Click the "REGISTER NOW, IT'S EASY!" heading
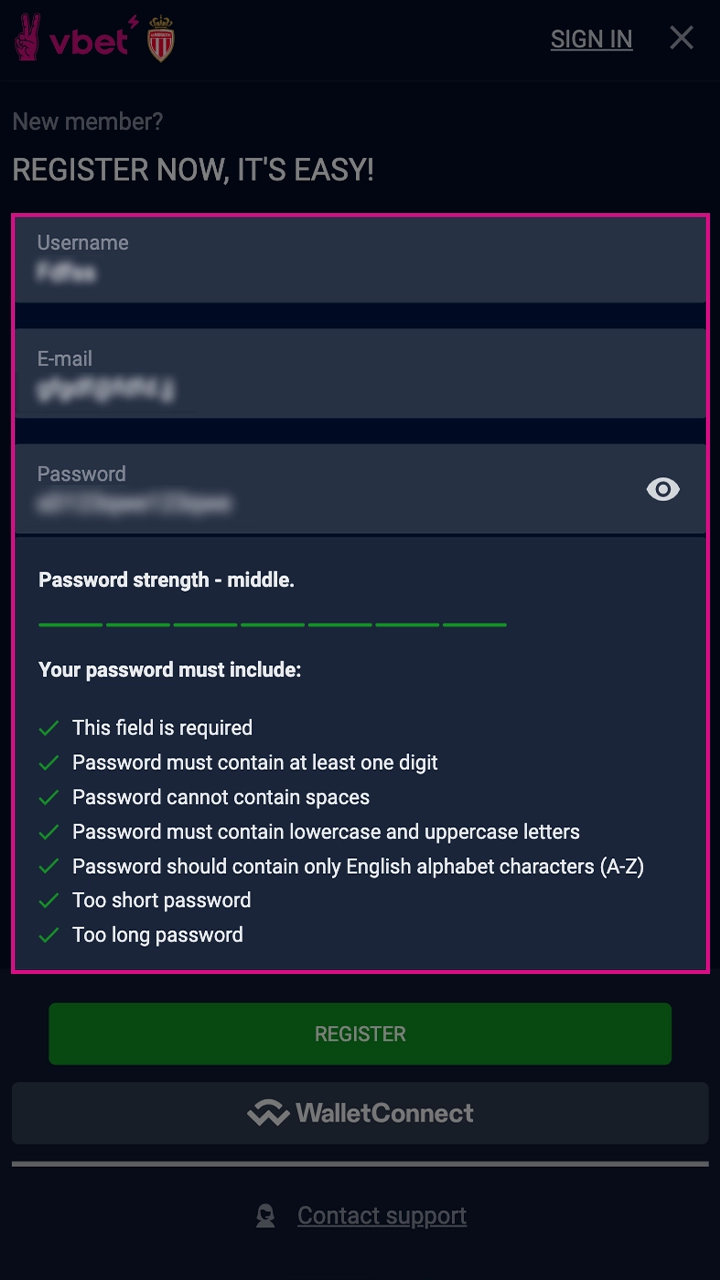This screenshot has height=1280, width=720. [x=193, y=169]
